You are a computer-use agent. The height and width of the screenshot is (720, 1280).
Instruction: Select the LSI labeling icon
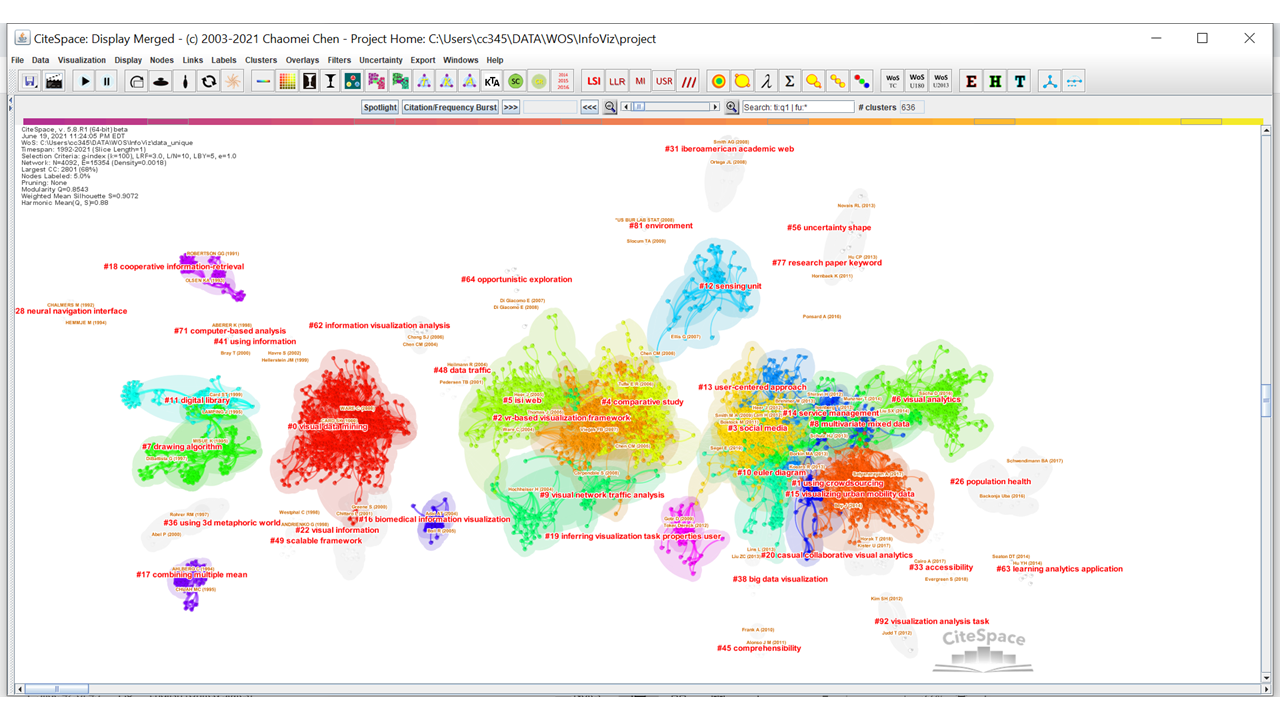(x=594, y=81)
